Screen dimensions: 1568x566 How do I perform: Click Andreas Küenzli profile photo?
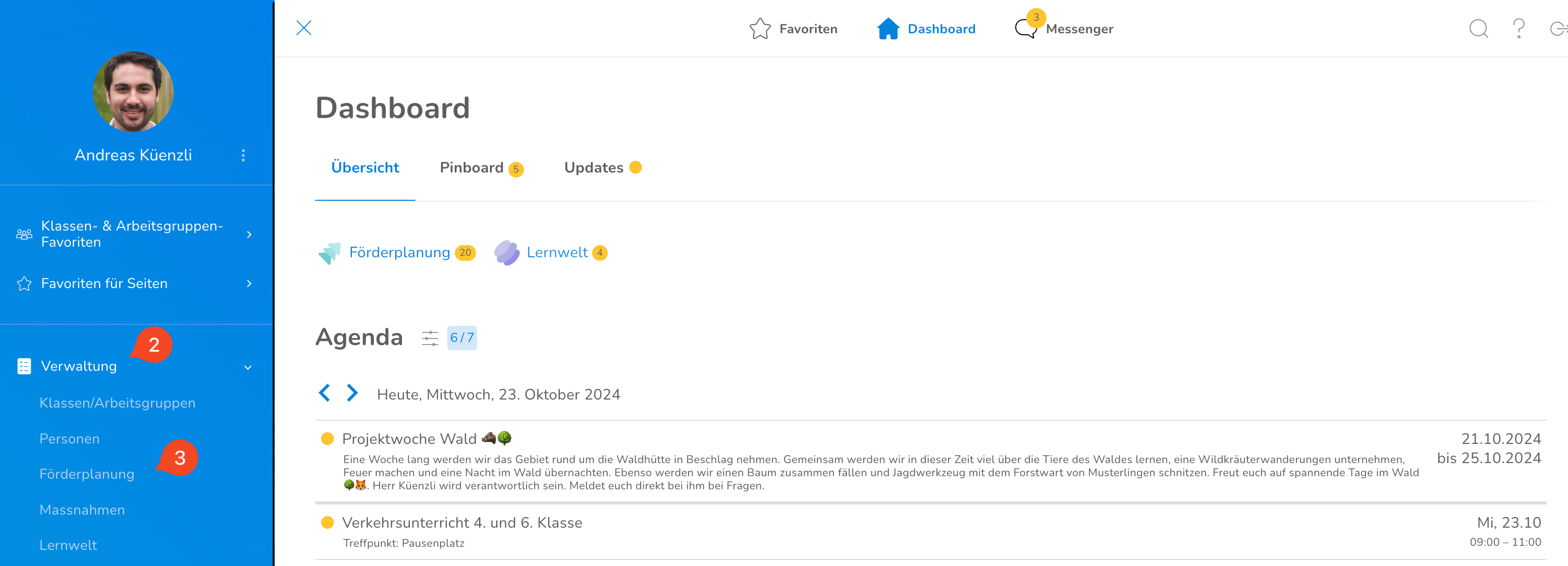coord(133,92)
